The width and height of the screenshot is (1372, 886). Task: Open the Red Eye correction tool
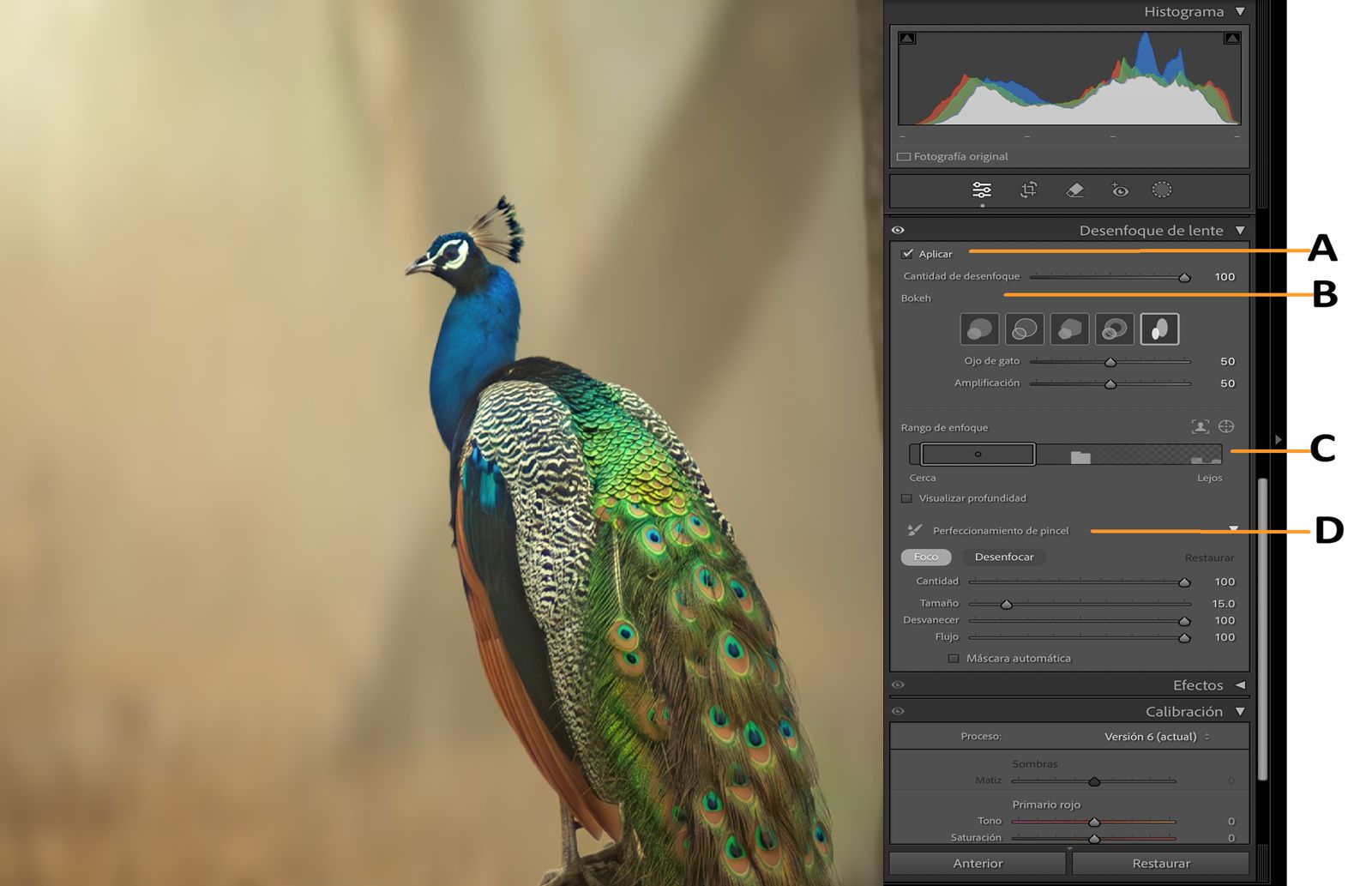point(1119,190)
